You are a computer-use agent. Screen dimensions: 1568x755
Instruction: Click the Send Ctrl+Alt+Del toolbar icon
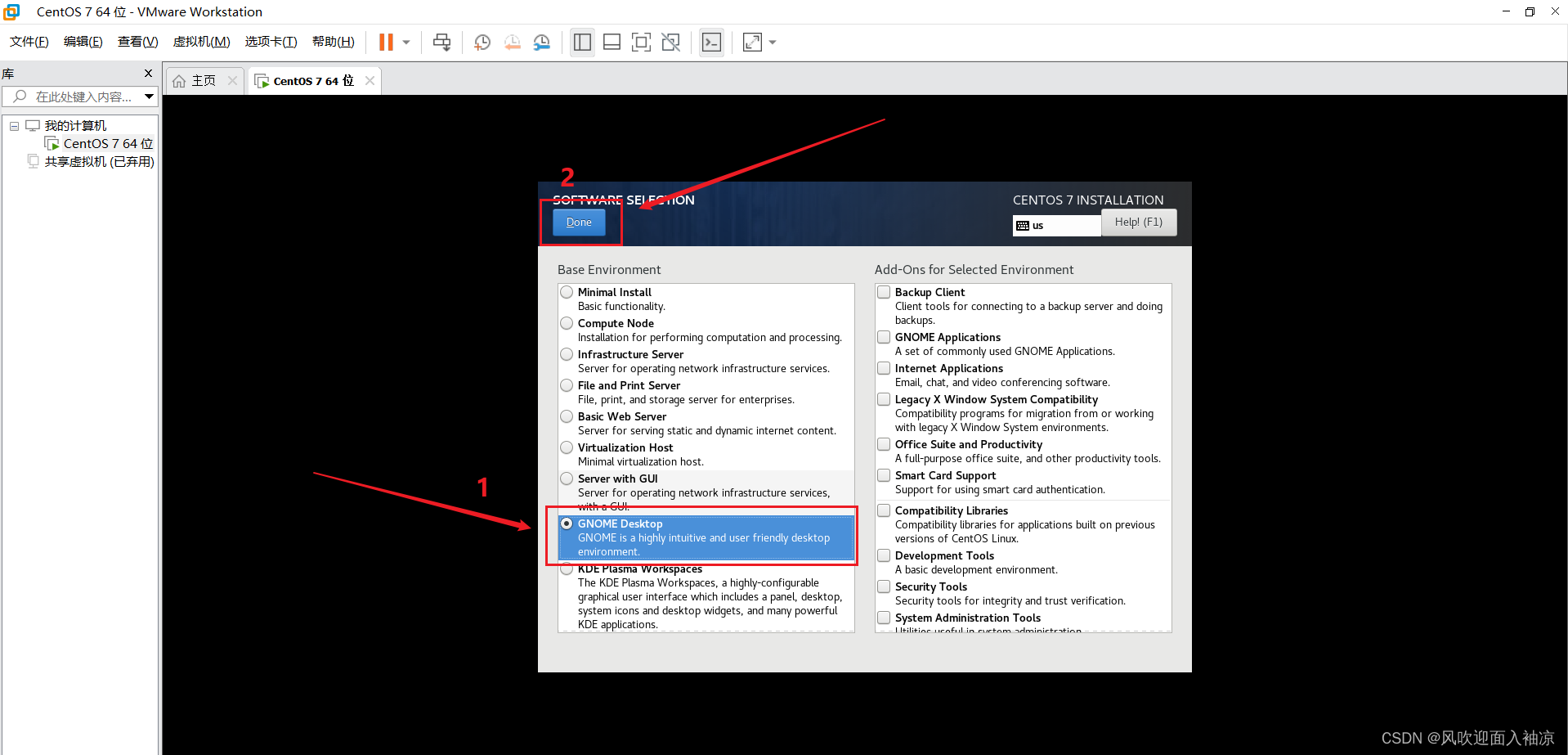pyautogui.click(x=442, y=43)
